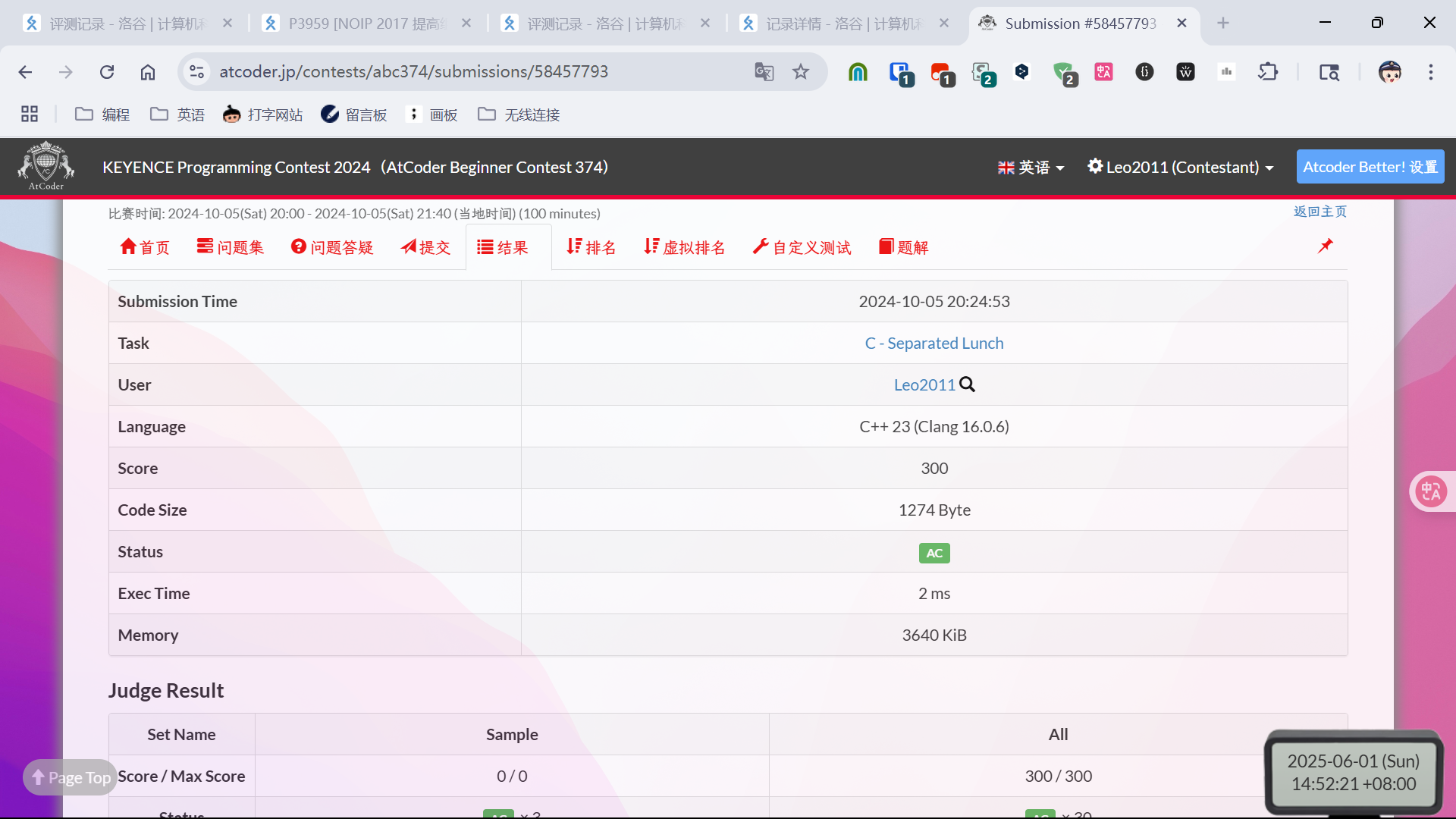
Task: Open the translate page icon in address bar
Action: (x=764, y=72)
